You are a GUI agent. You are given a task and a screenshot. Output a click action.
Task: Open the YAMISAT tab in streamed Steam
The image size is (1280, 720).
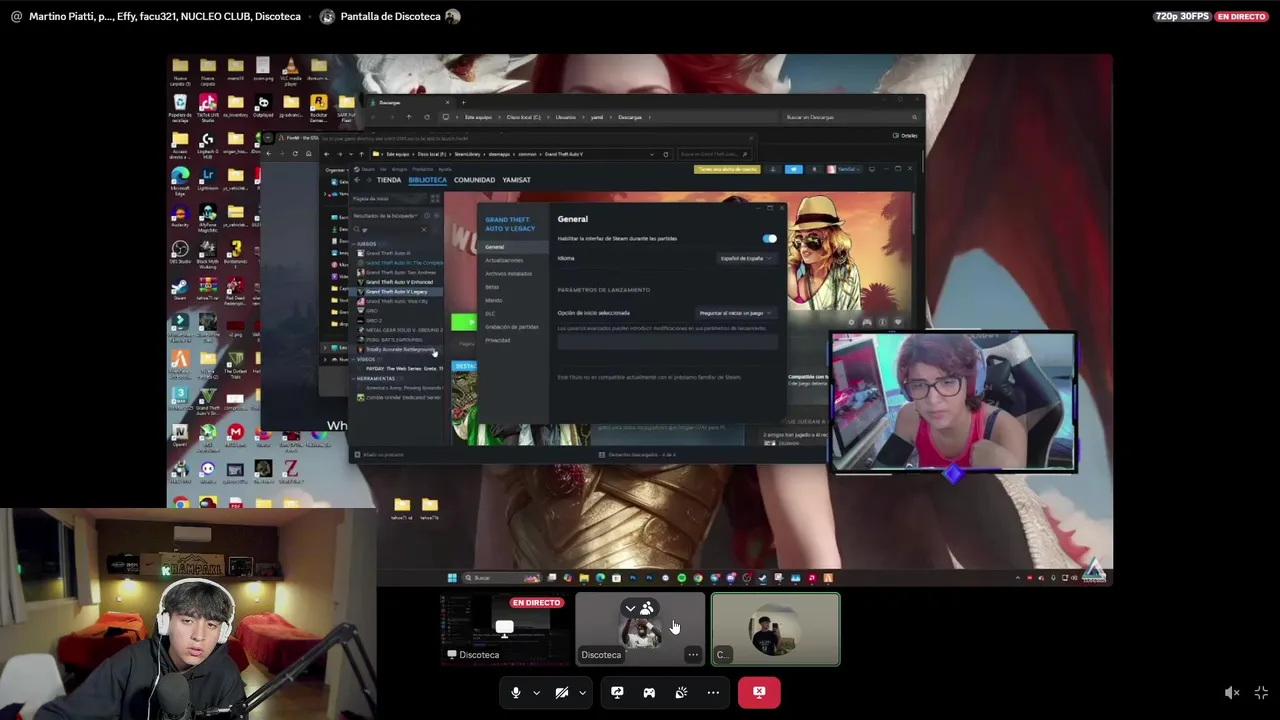pos(516,180)
